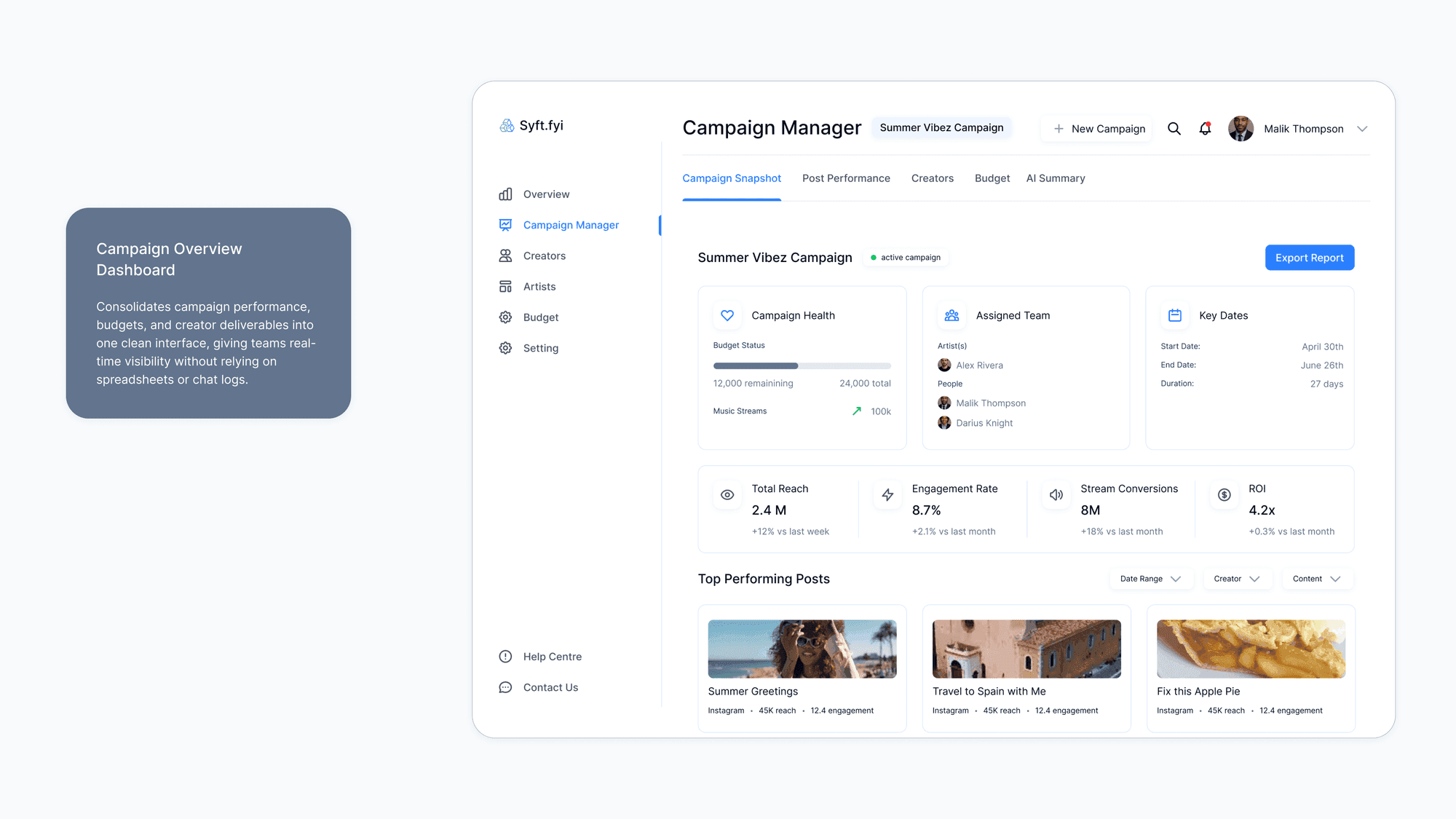Viewport: 1456px width, 819px height.
Task: Click the Creators people icon in sidebar
Action: (x=505, y=256)
